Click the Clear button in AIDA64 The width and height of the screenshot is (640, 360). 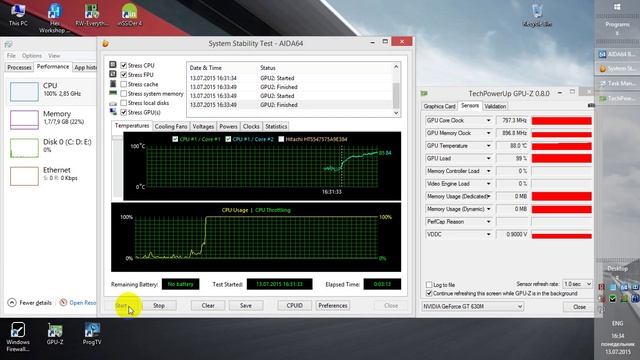coord(208,305)
